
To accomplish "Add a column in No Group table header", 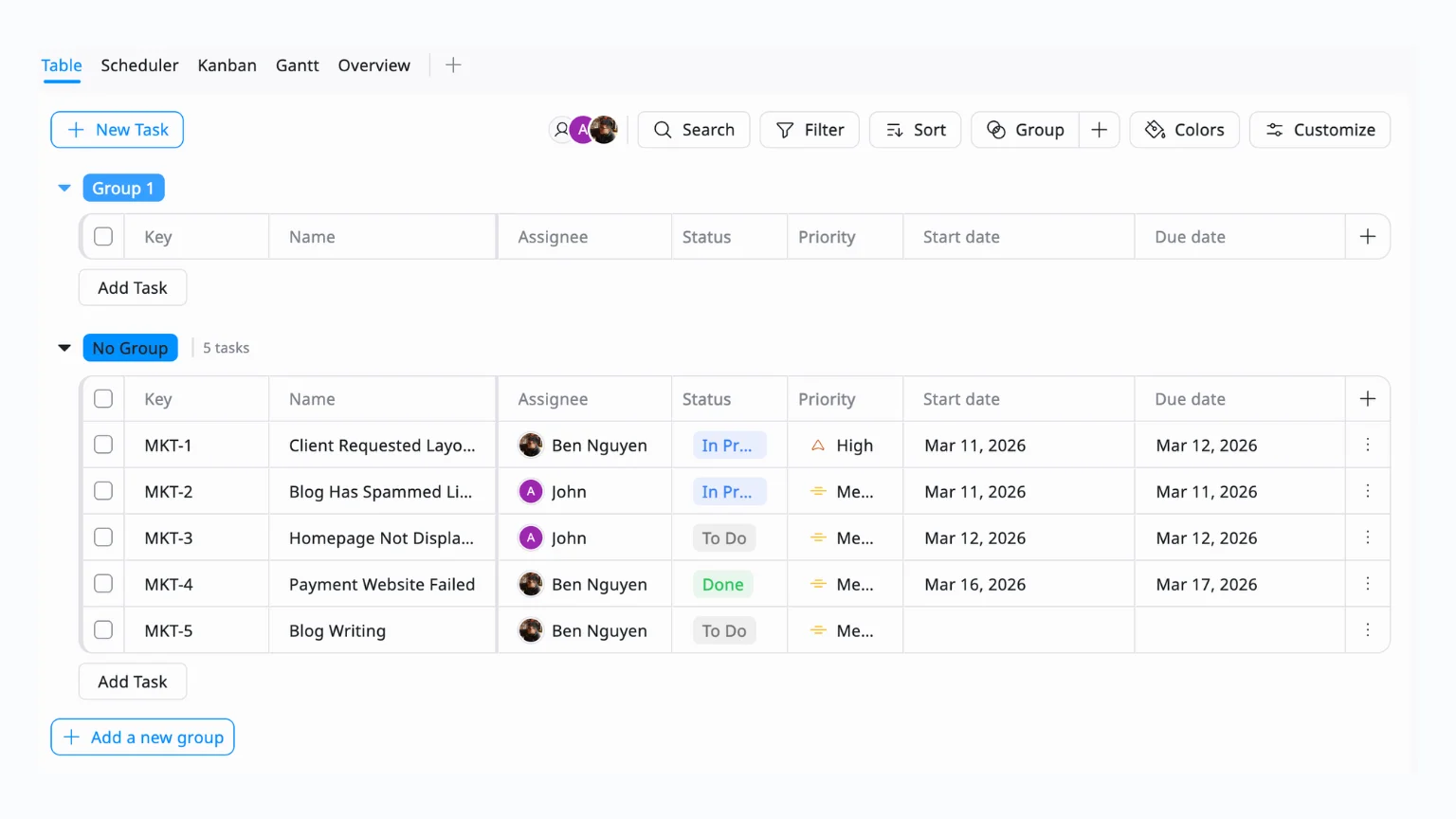I will (x=1367, y=399).
